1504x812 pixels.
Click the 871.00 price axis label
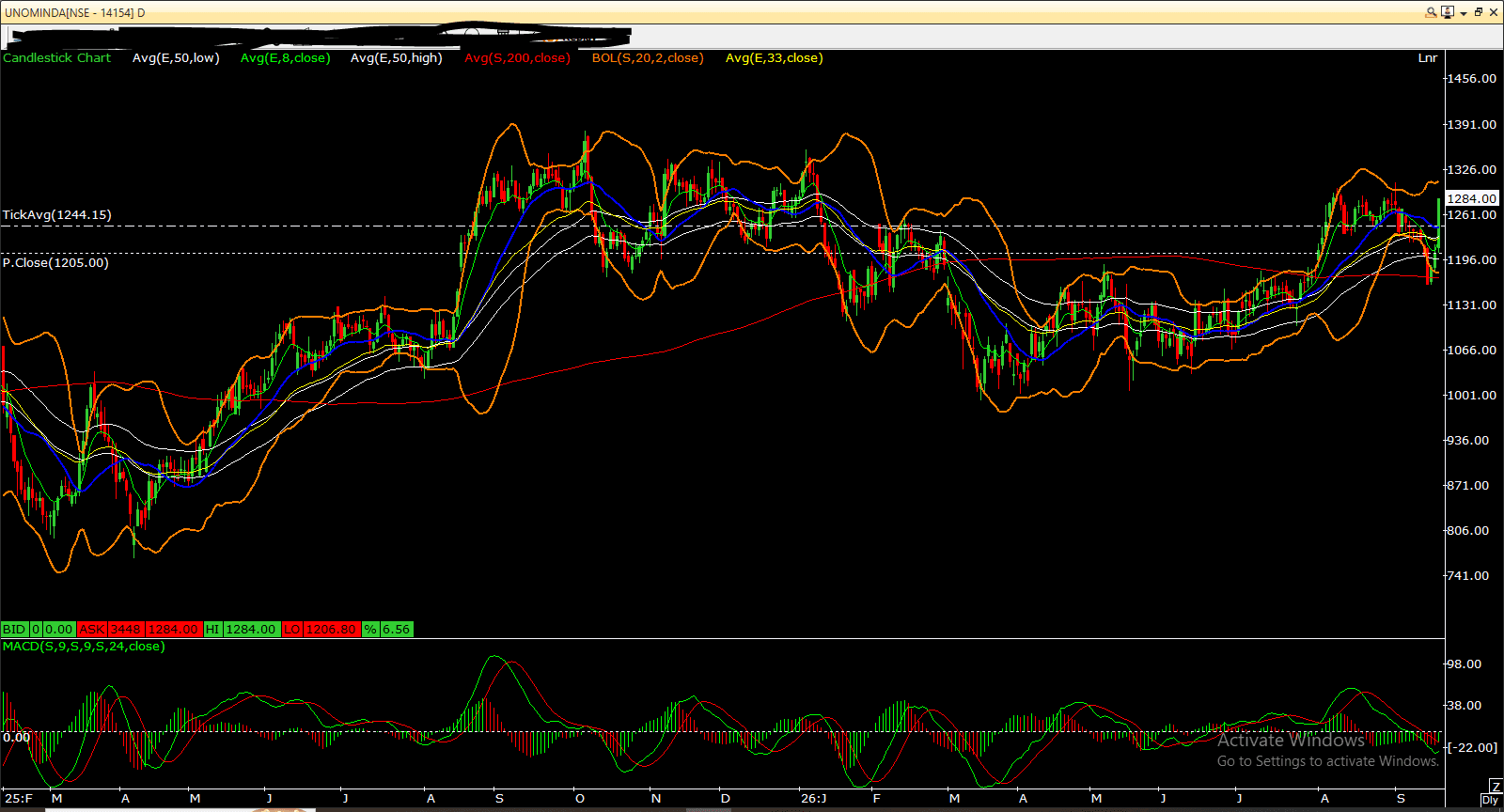point(1468,486)
